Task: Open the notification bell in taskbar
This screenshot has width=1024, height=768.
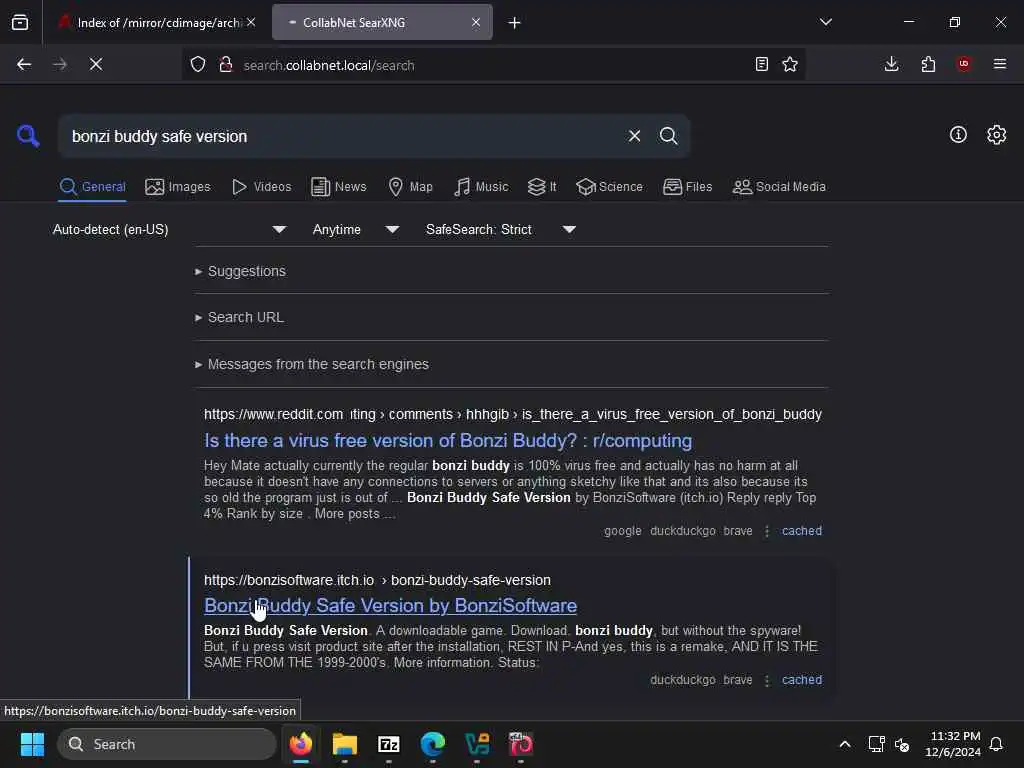Action: (997, 744)
